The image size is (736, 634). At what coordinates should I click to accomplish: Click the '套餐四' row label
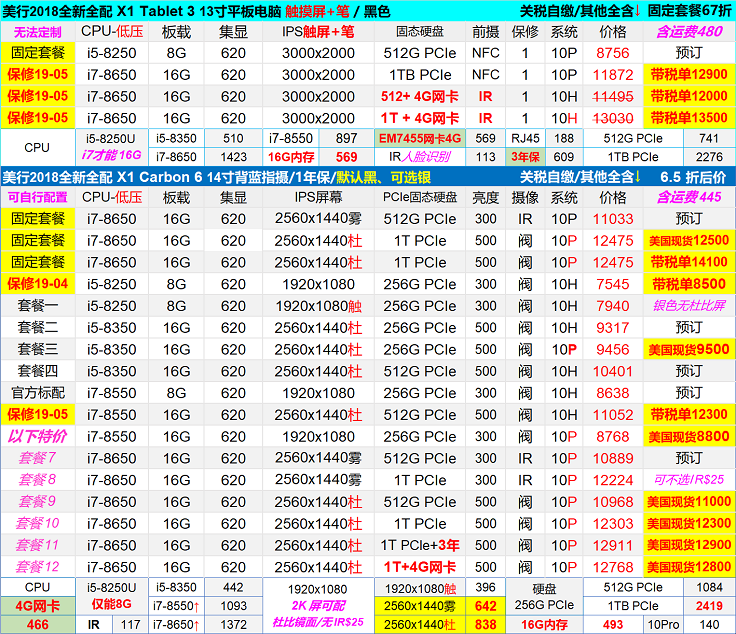[x=38, y=371]
